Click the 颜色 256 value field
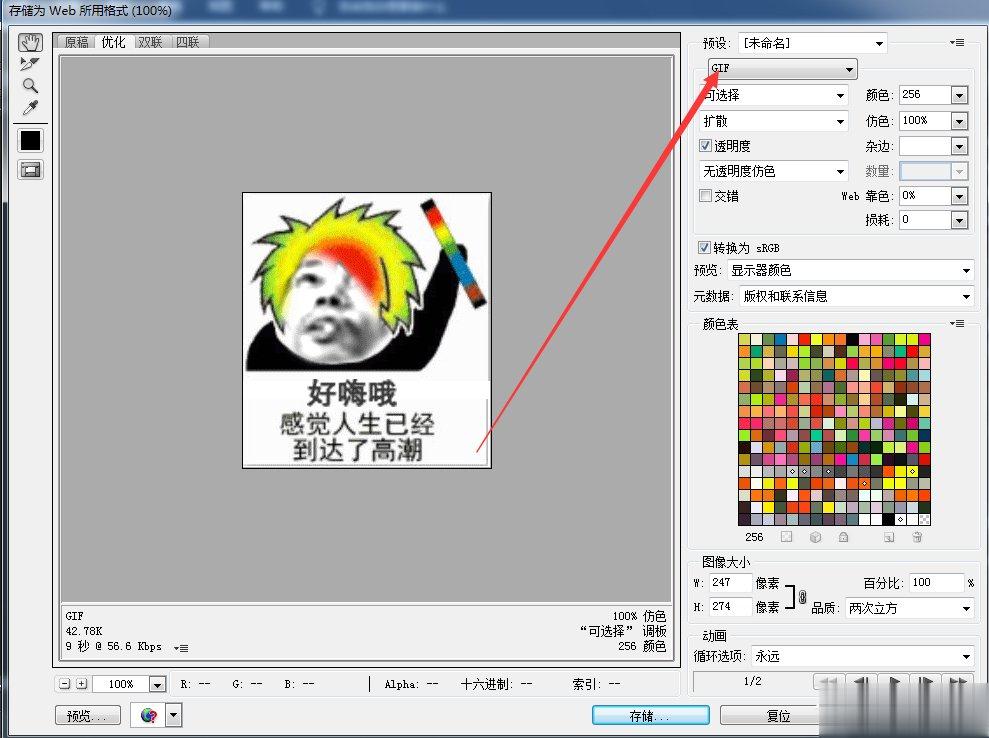Viewport: 989px width, 738px height. click(925, 95)
